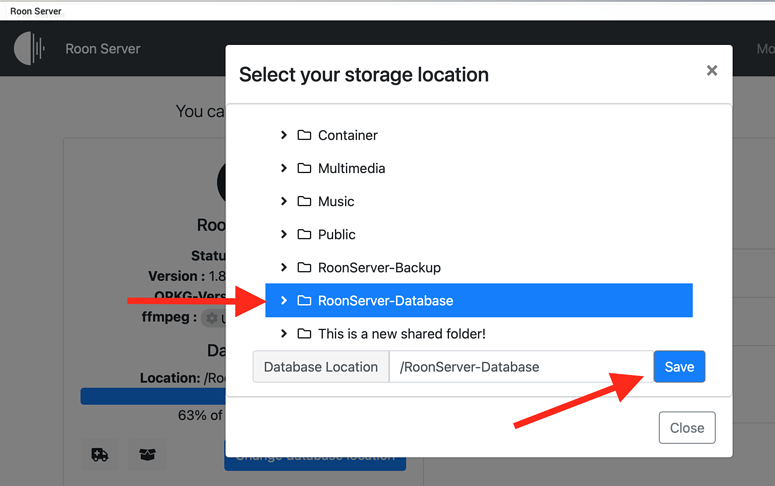Viewport: 775px width, 486px height.
Task: Click the open box icon button
Action: pos(147,454)
